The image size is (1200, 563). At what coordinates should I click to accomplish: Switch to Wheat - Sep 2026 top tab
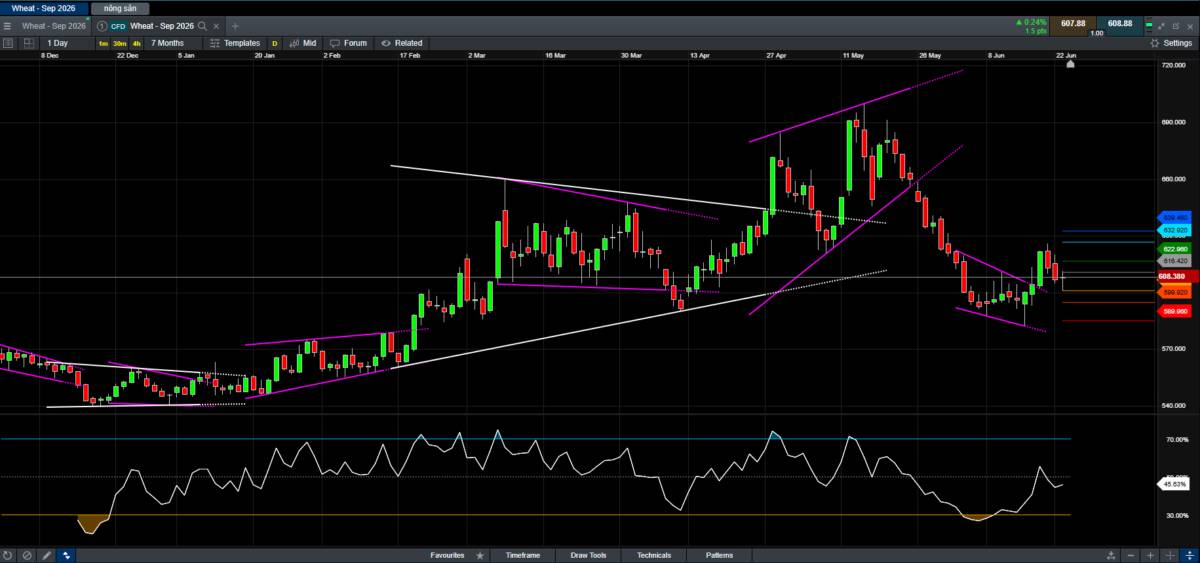pyautogui.click(x=43, y=8)
